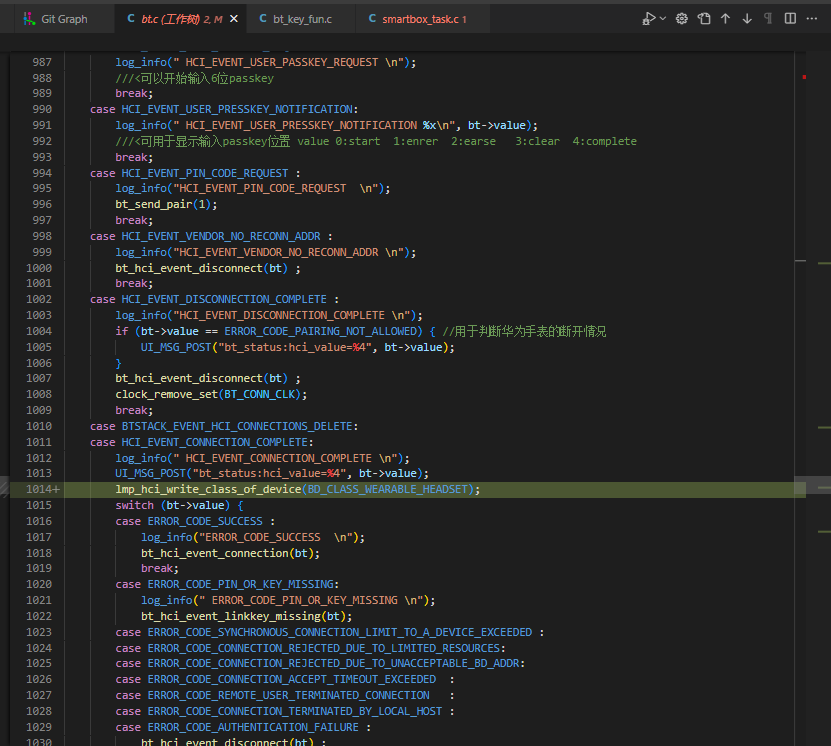Image resolution: width=831 pixels, height=746 pixels.
Task: Open the dropdown arrow beside Run/Debug
Action: [x=662, y=19]
